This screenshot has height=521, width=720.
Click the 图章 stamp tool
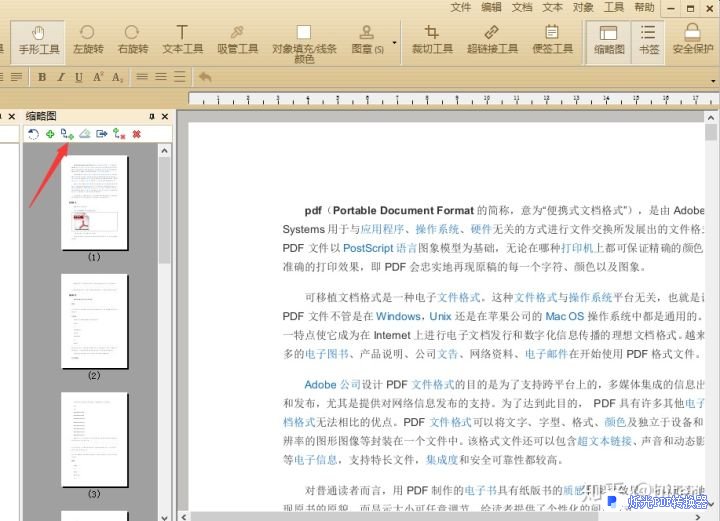pyautogui.click(x=367, y=40)
